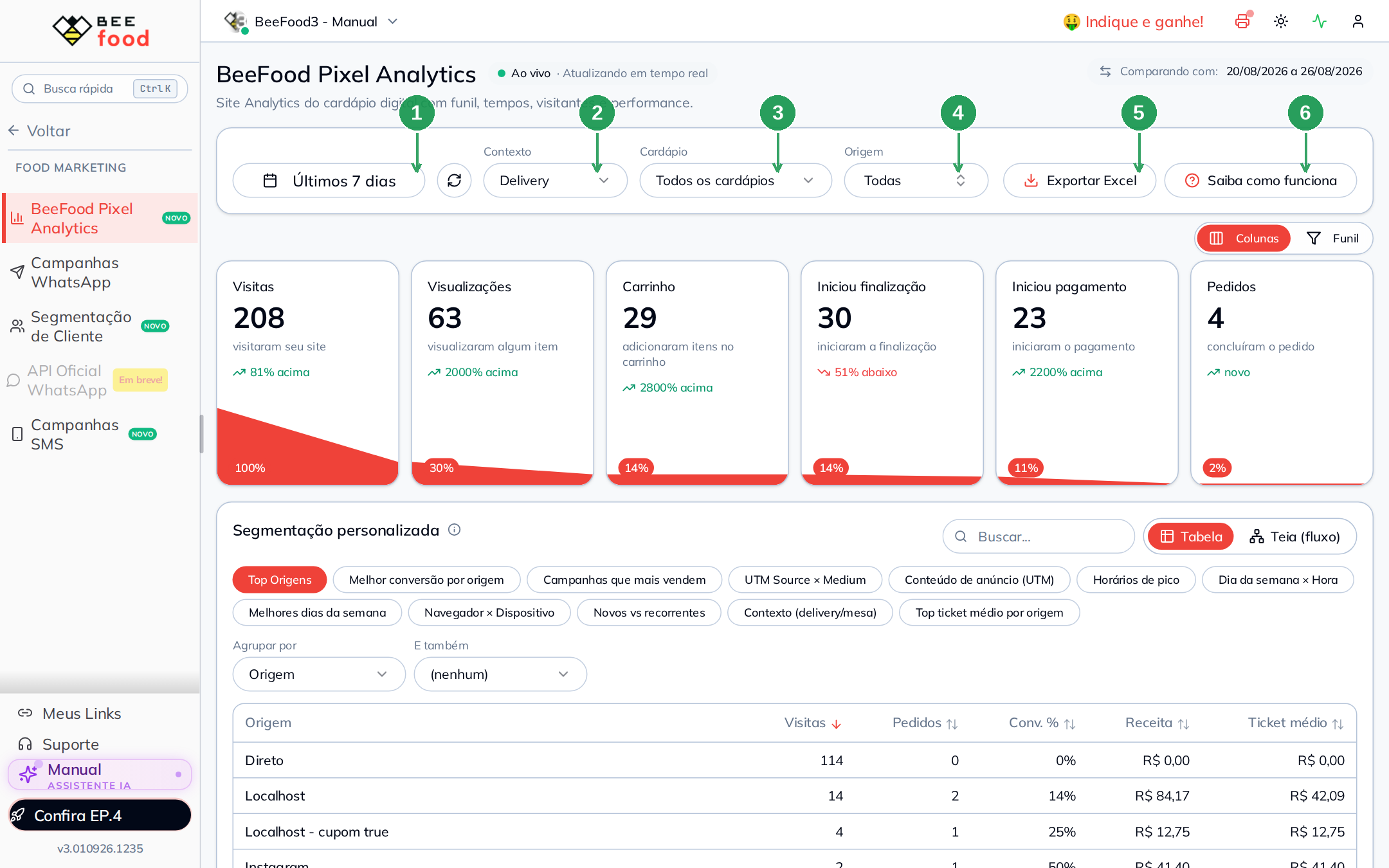The width and height of the screenshot is (1389, 868).
Task: Open BeeFood Pixel Analytics menu item
Action: point(100,218)
